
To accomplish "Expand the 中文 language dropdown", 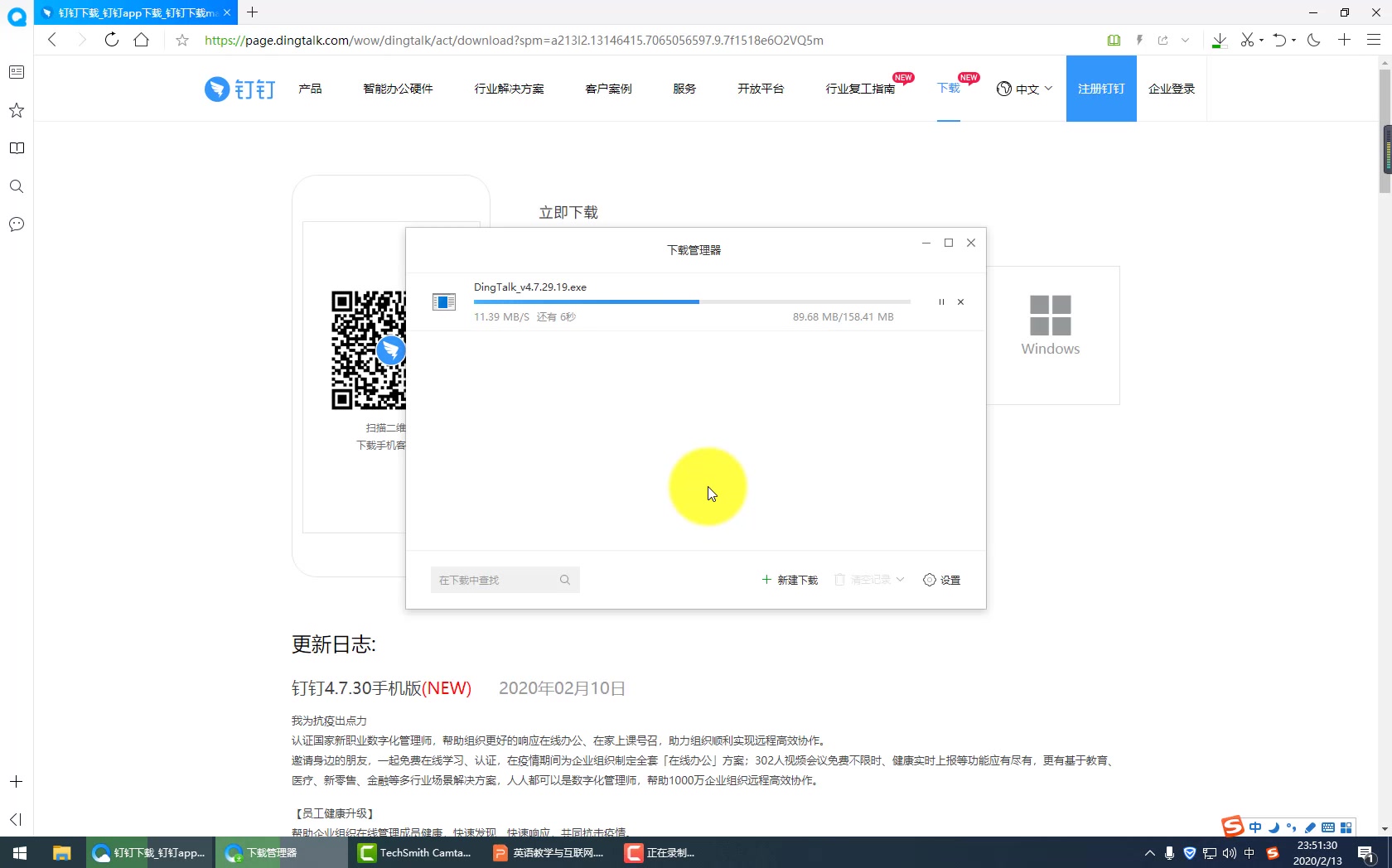I will point(1024,89).
